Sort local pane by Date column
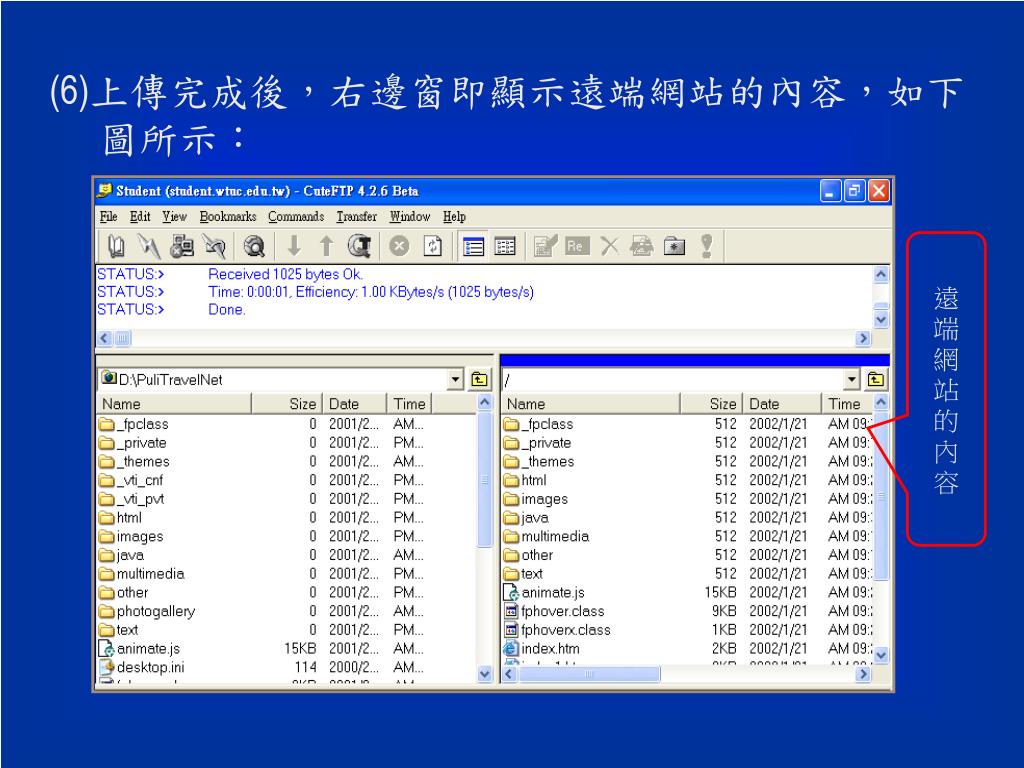Image resolution: width=1024 pixels, height=768 pixels. tap(355, 404)
